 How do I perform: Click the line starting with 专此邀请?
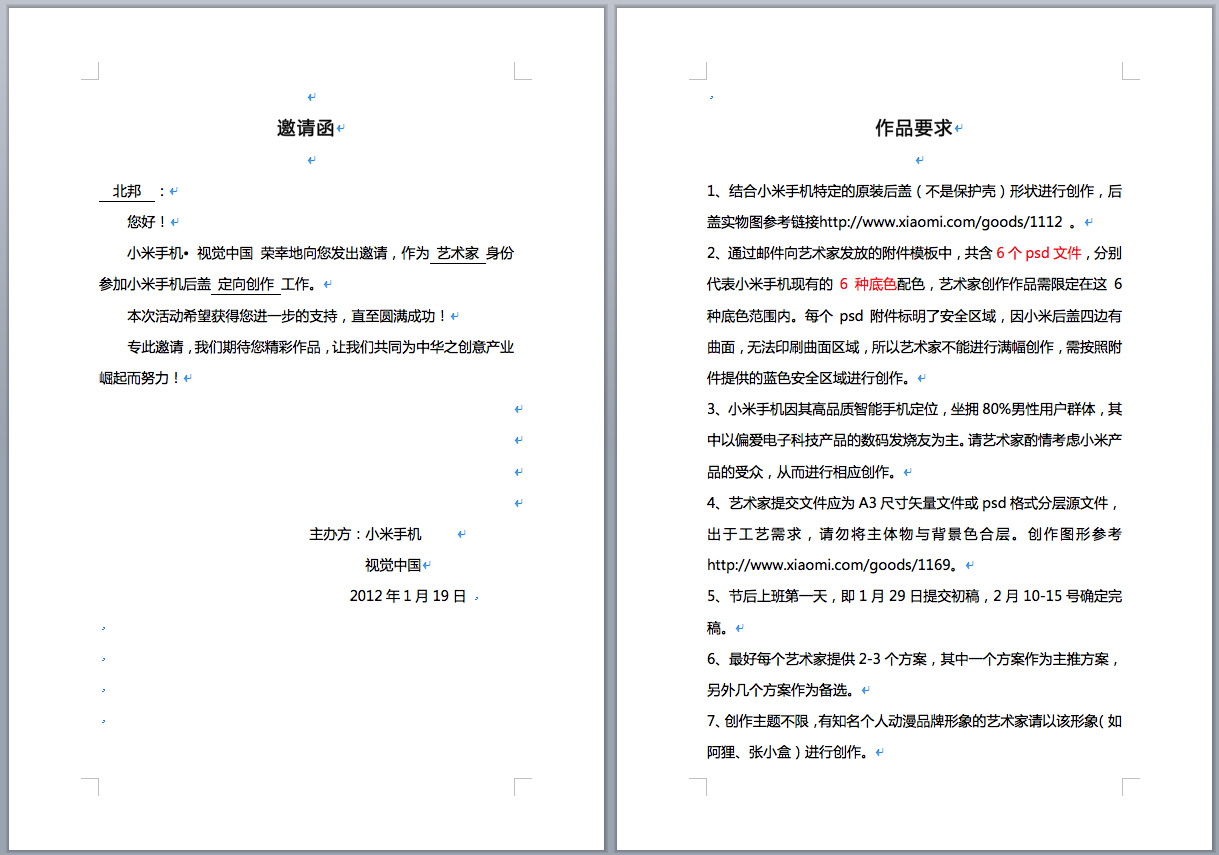coord(320,347)
